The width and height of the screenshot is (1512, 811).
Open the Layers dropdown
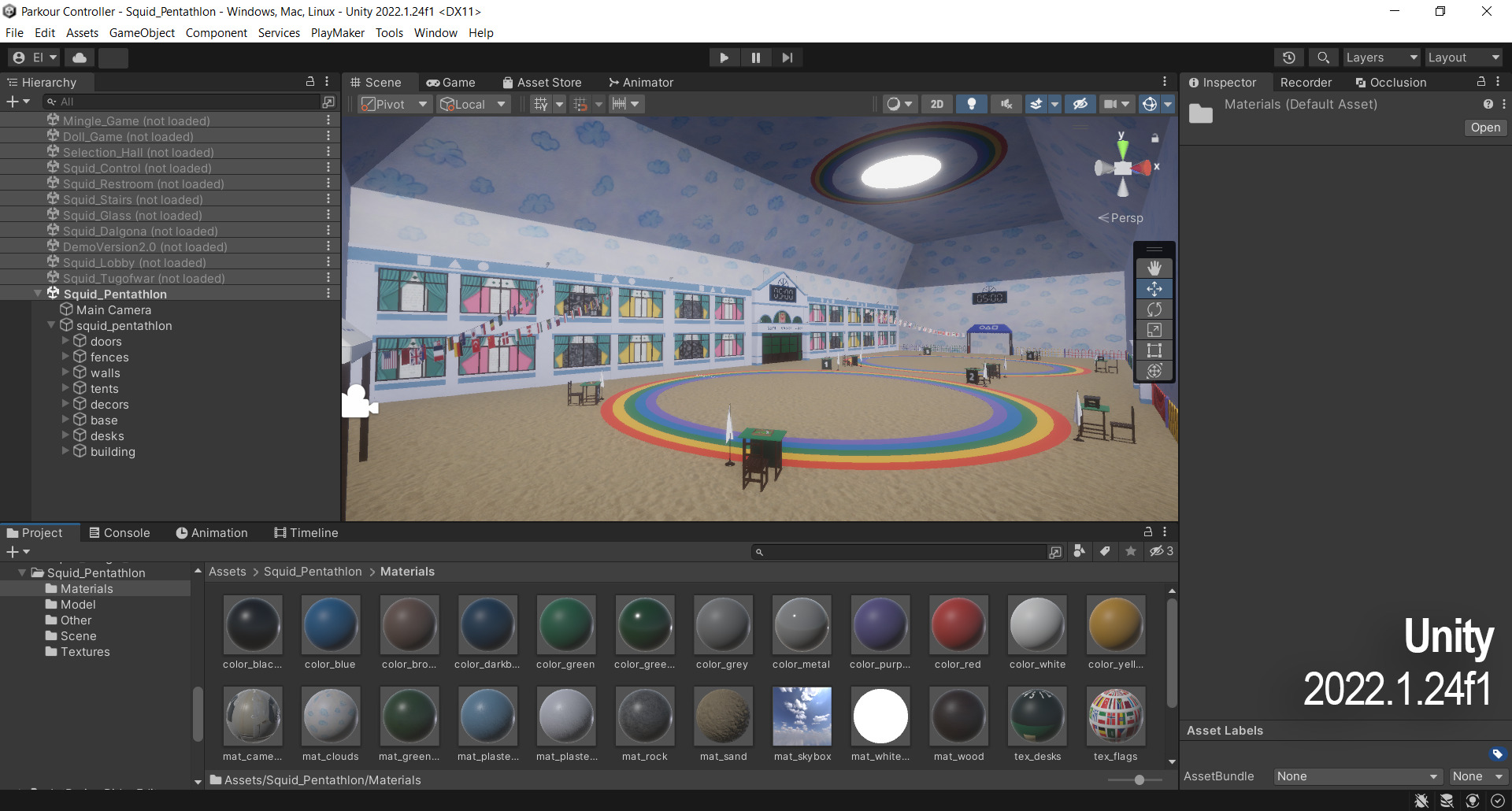pos(1381,57)
